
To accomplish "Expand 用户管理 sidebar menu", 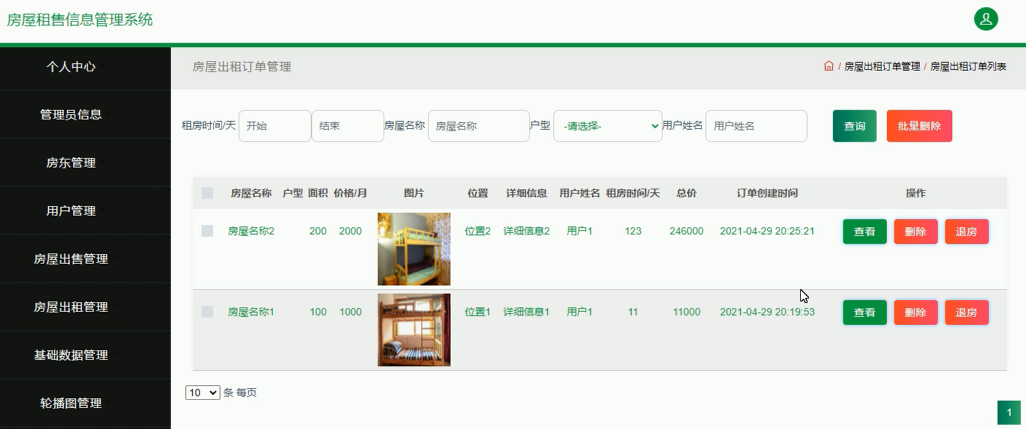I will (x=71, y=211).
